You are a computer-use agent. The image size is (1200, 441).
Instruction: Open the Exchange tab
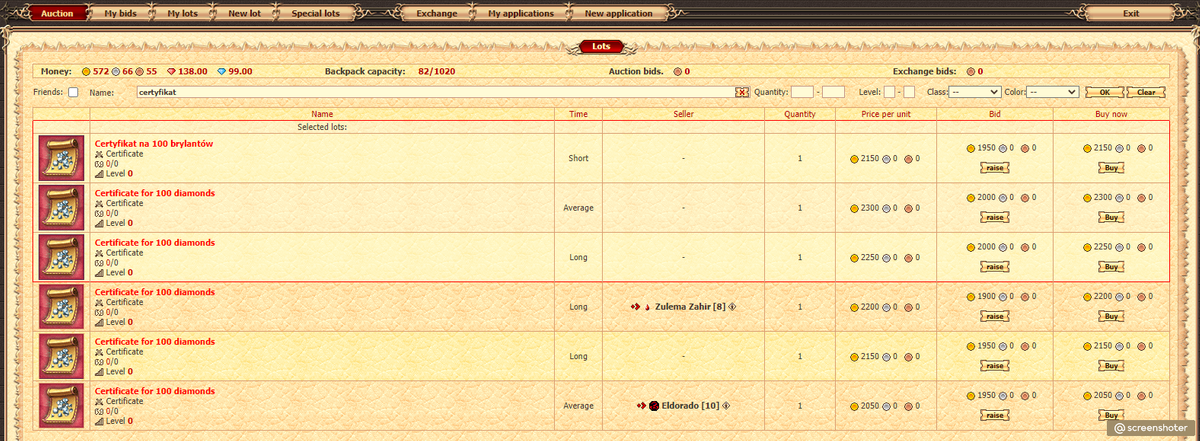tap(436, 14)
